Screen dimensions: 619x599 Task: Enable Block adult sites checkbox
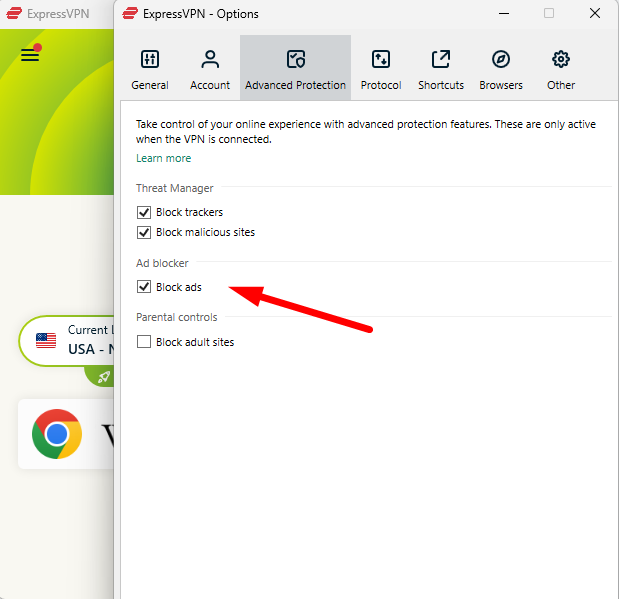pyautogui.click(x=144, y=342)
